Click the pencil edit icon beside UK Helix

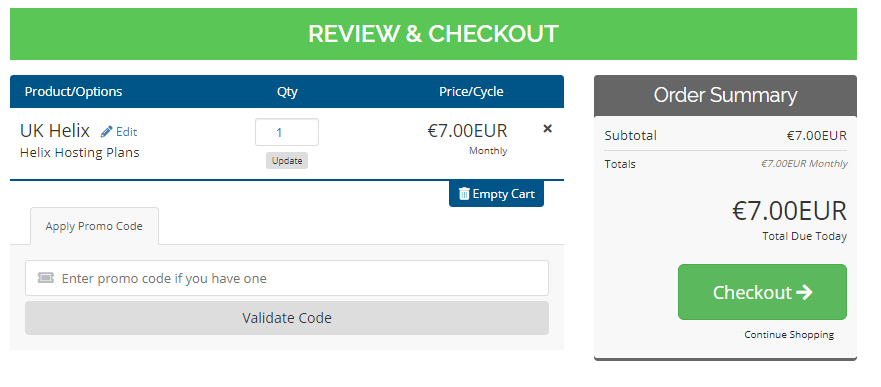pos(106,132)
